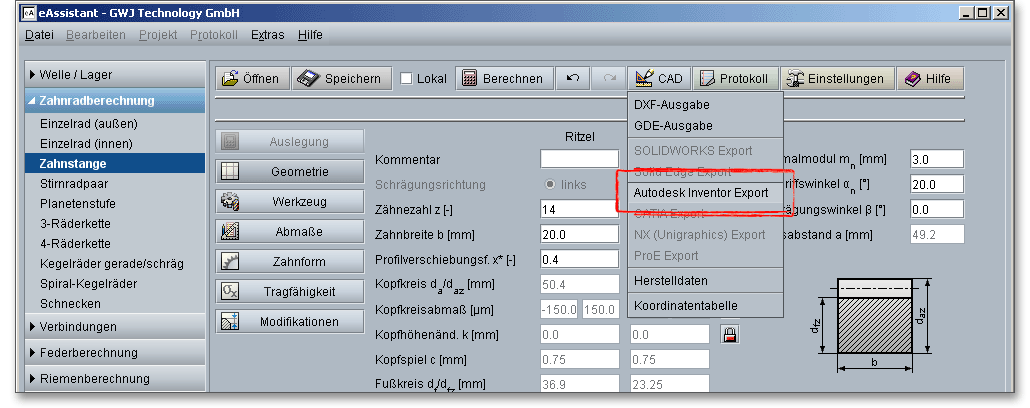Choose Autodesk Inventor Export from CAD menu
This screenshot has height=408, width=1030.
(700, 192)
